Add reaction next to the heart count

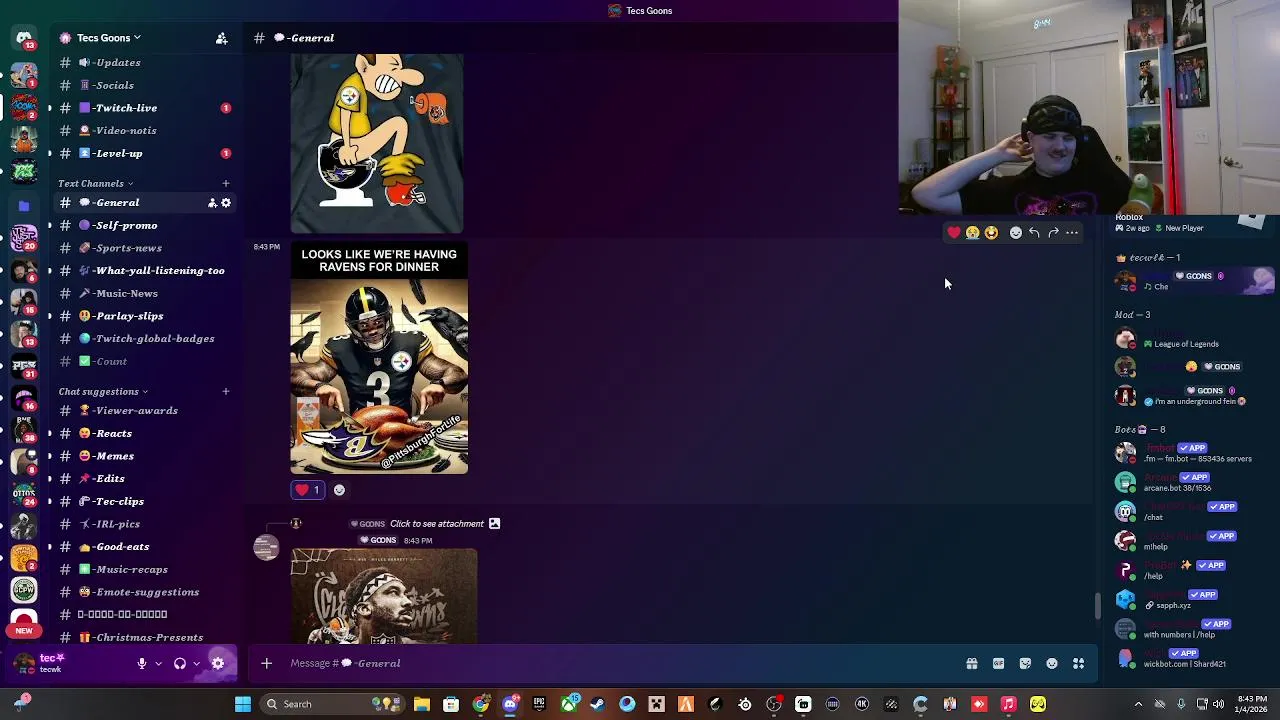(x=339, y=490)
